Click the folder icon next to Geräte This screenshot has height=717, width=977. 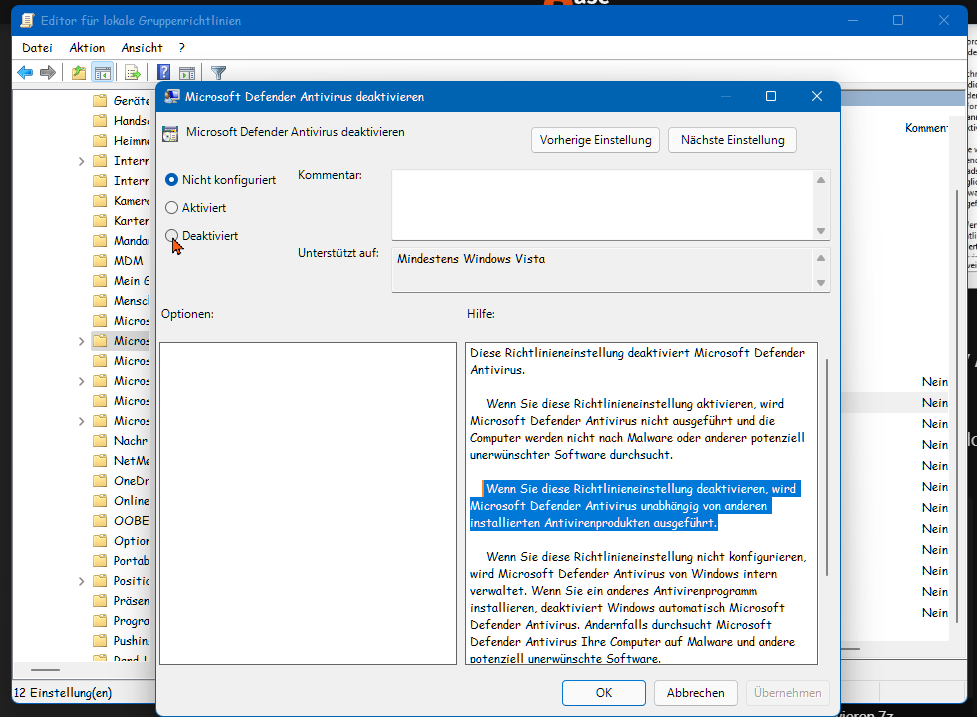pos(100,101)
